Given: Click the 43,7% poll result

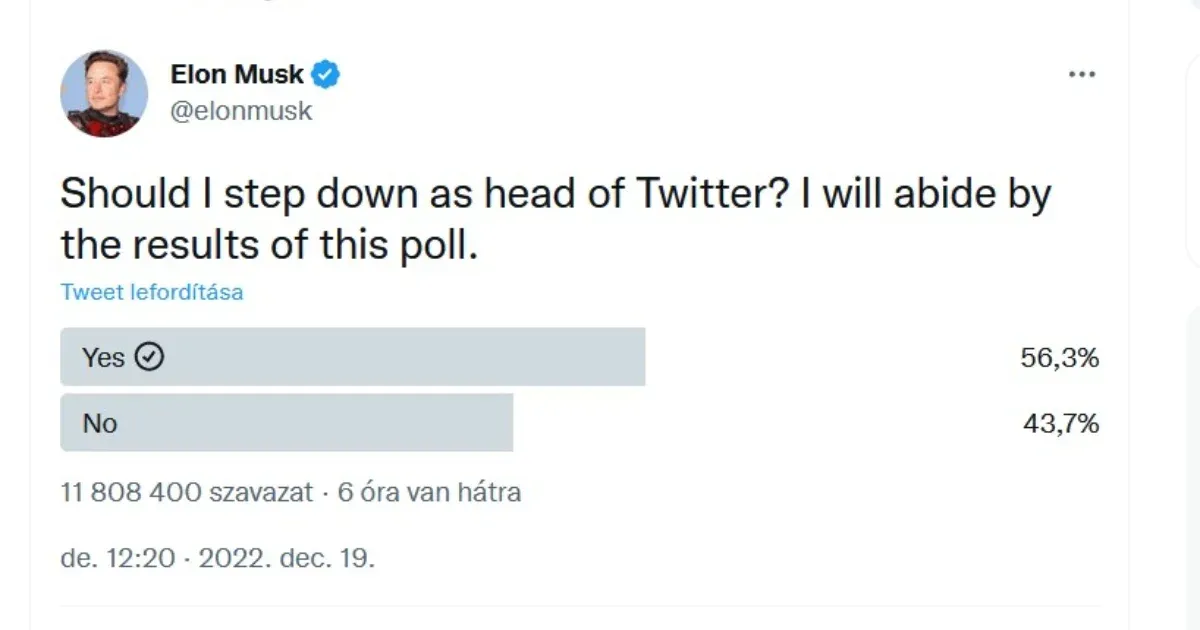Looking at the screenshot, I should coord(1059,424).
